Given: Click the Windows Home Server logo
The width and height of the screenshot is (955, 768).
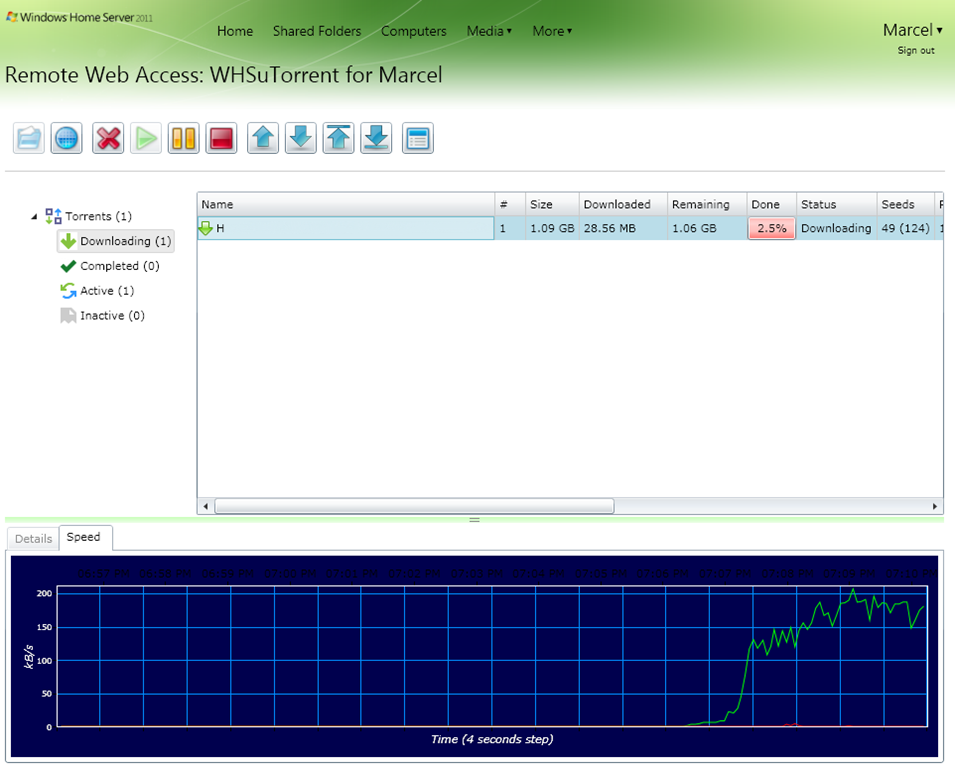Looking at the screenshot, I should [79, 17].
